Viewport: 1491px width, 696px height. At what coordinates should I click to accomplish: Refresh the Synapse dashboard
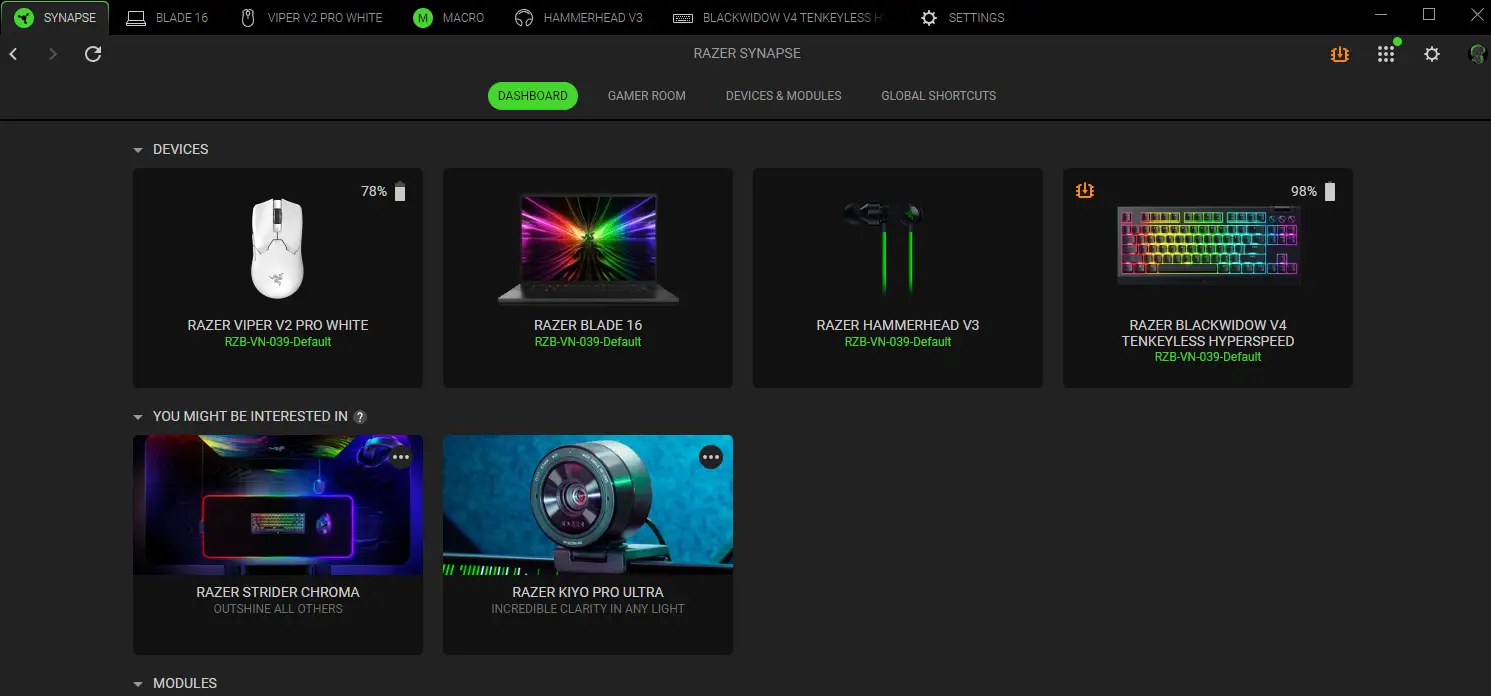92,53
